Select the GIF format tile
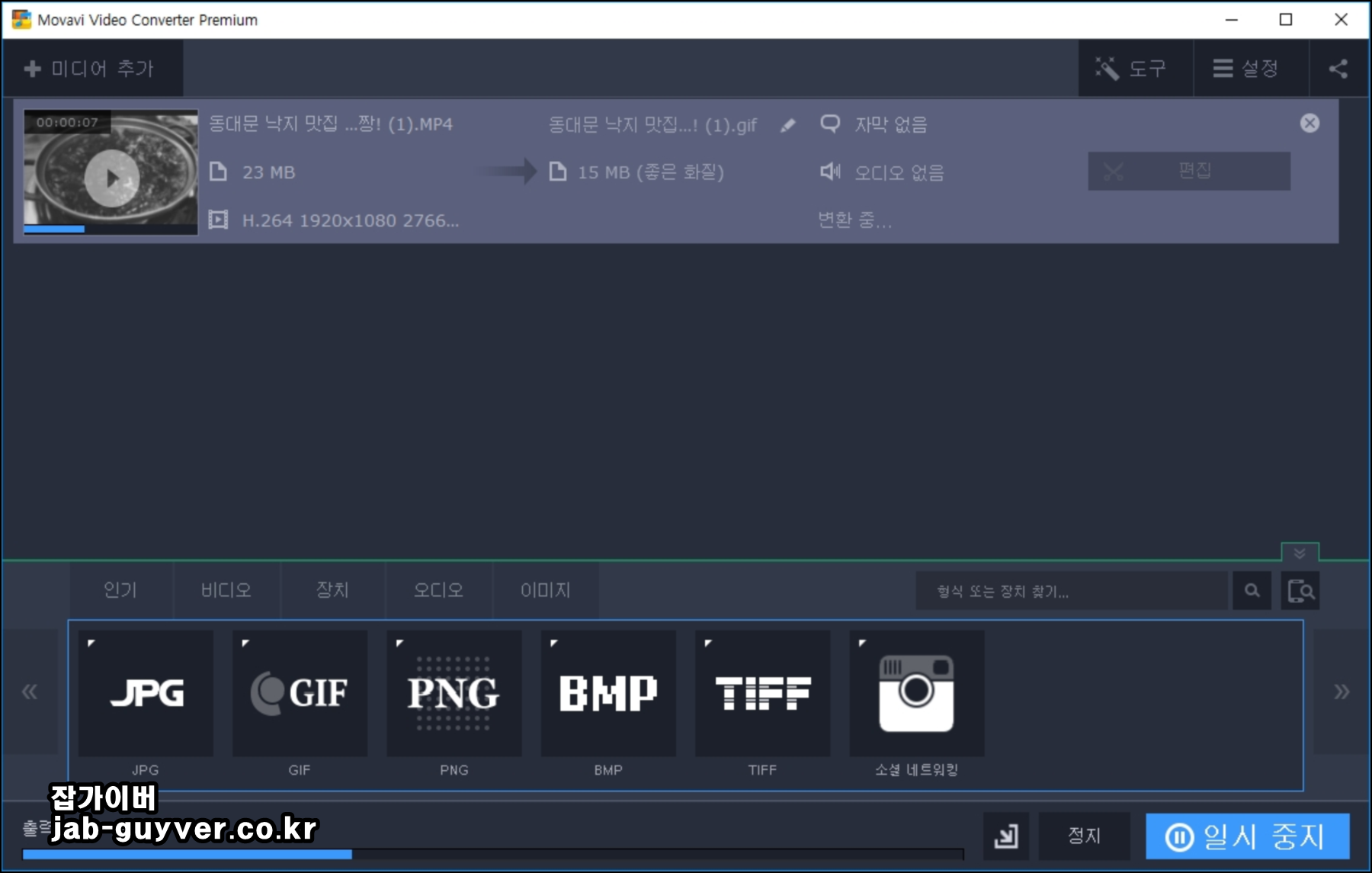1372x873 pixels. click(x=300, y=693)
